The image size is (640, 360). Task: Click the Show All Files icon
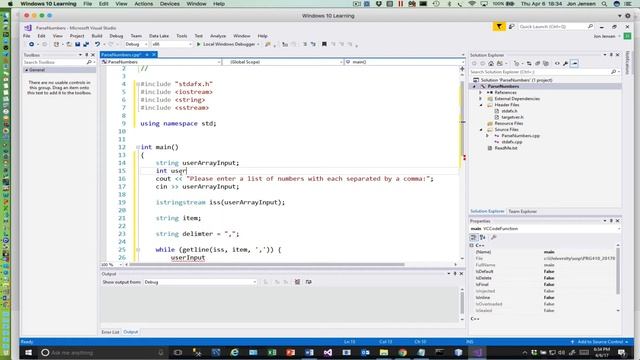pyautogui.click(x=546, y=64)
